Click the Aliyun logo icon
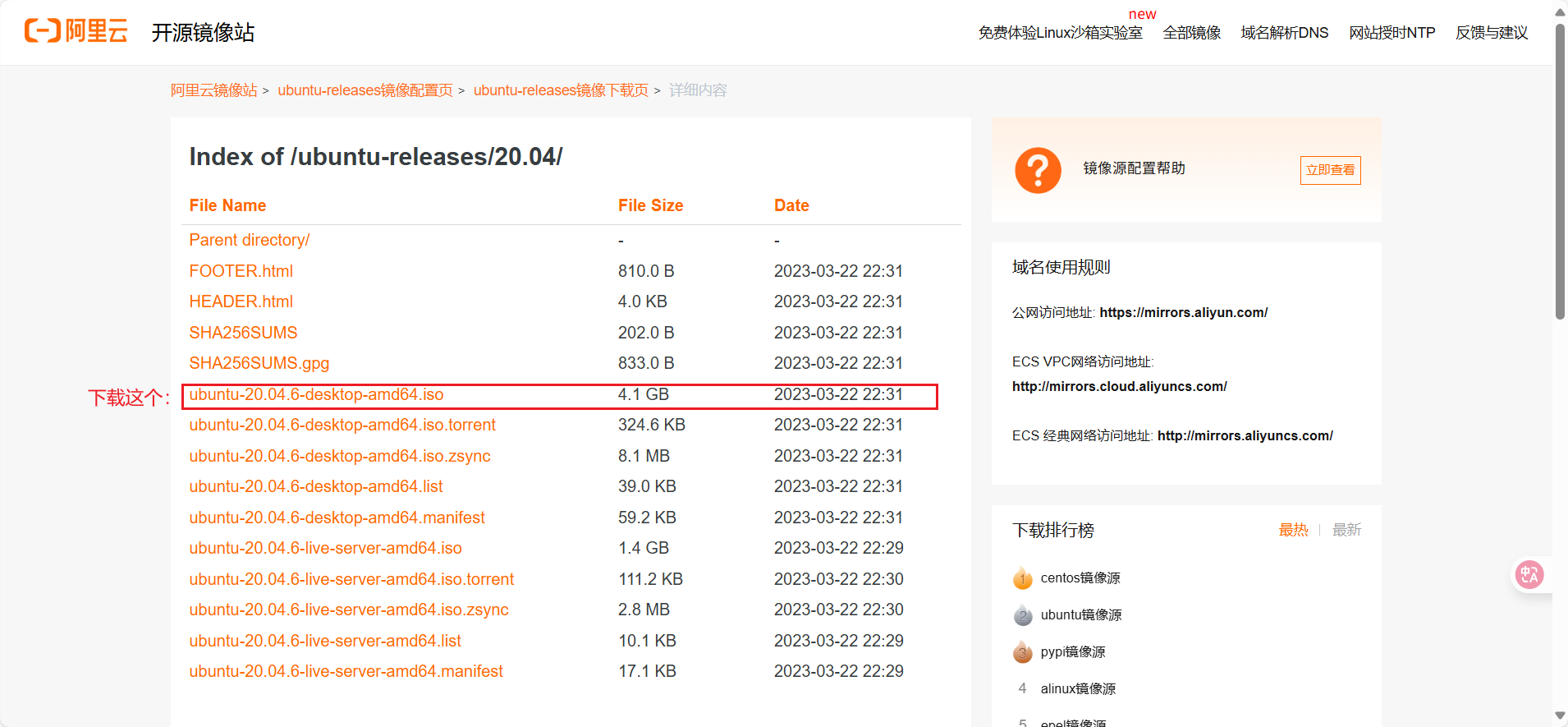 coord(76,31)
